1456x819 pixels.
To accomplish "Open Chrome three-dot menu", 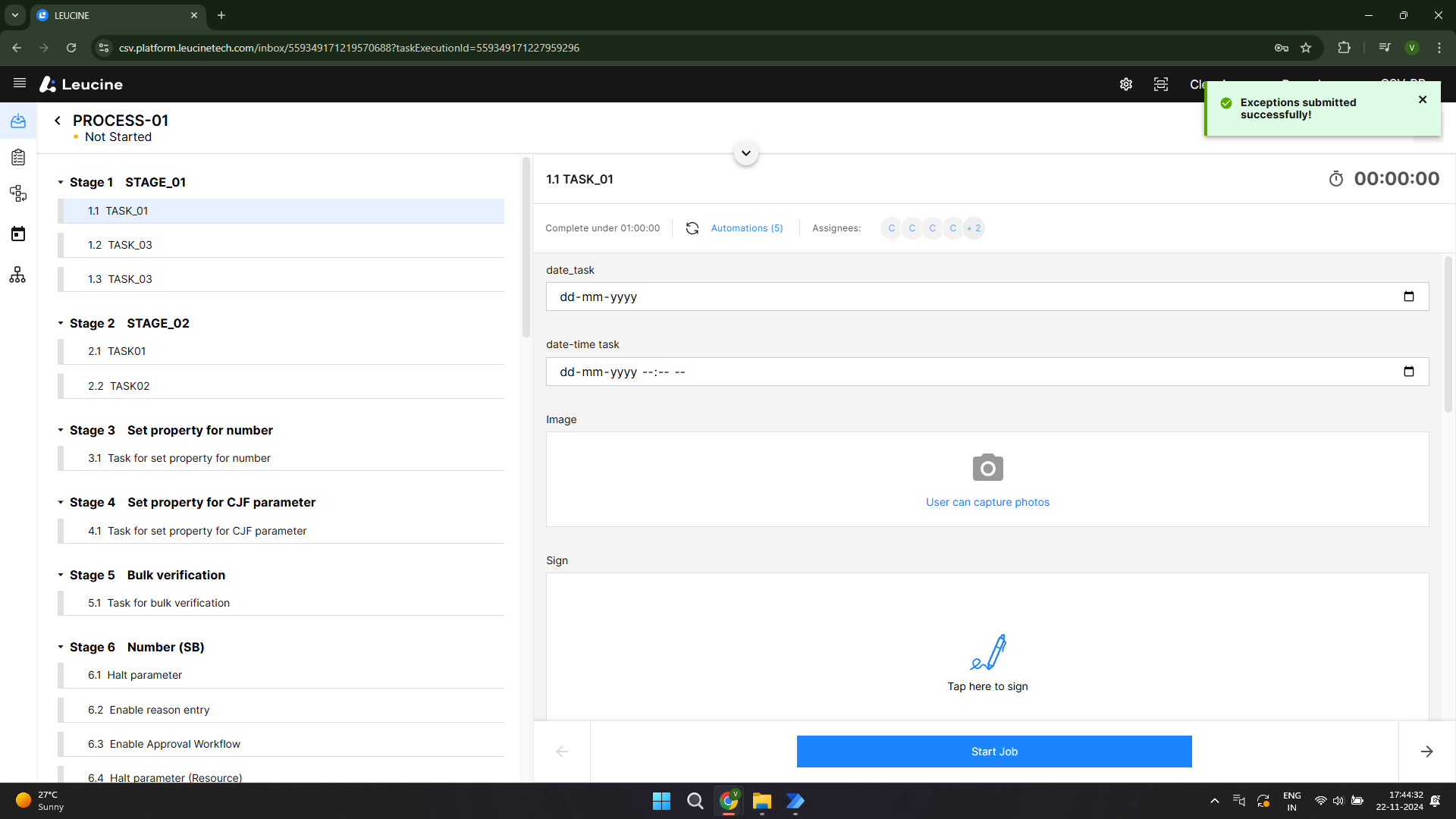I will (1439, 48).
